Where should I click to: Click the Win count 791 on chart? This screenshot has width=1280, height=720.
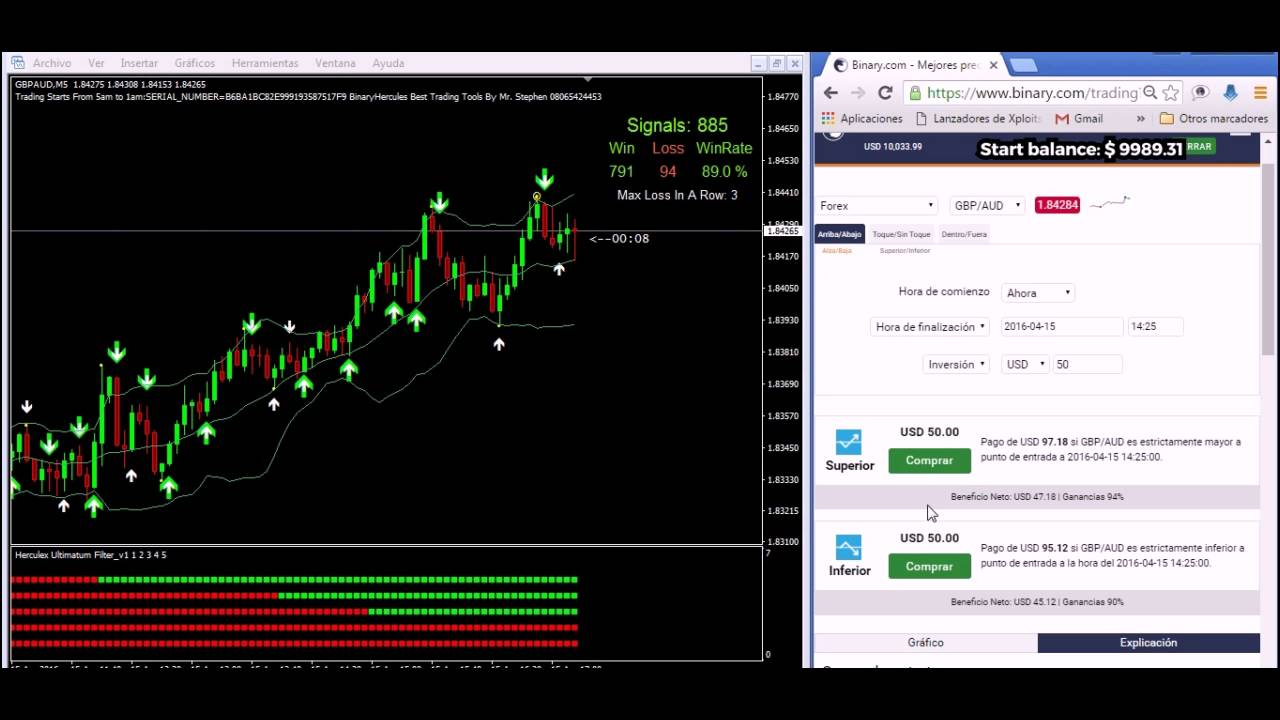[x=621, y=172]
